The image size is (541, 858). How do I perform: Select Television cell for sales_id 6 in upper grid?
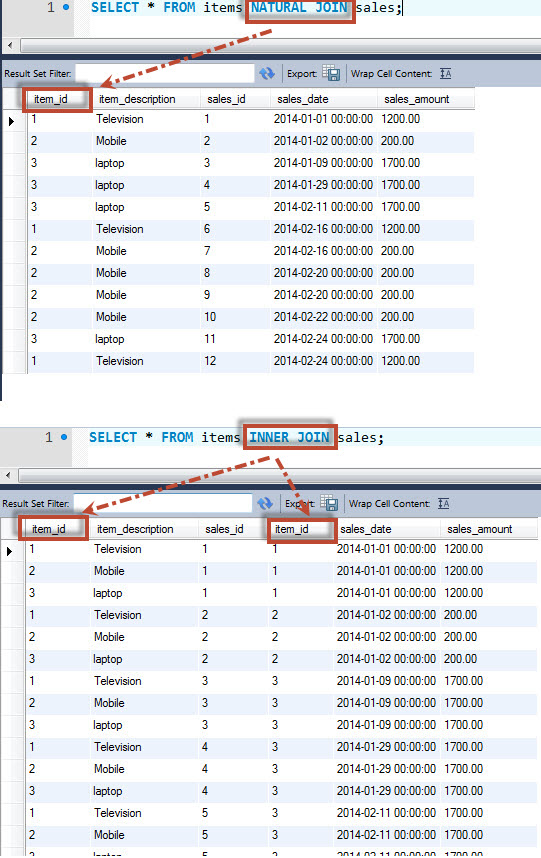click(x=120, y=229)
